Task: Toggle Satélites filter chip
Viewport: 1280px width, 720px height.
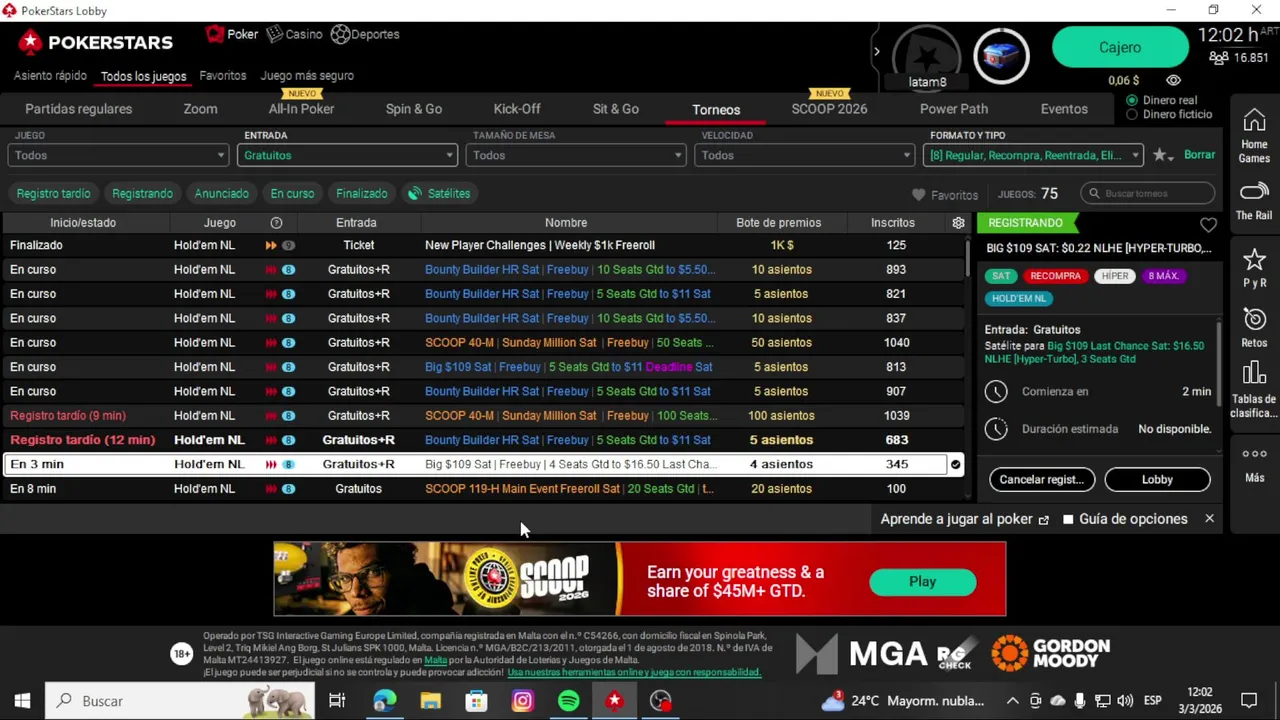Action: (x=439, y=193)
